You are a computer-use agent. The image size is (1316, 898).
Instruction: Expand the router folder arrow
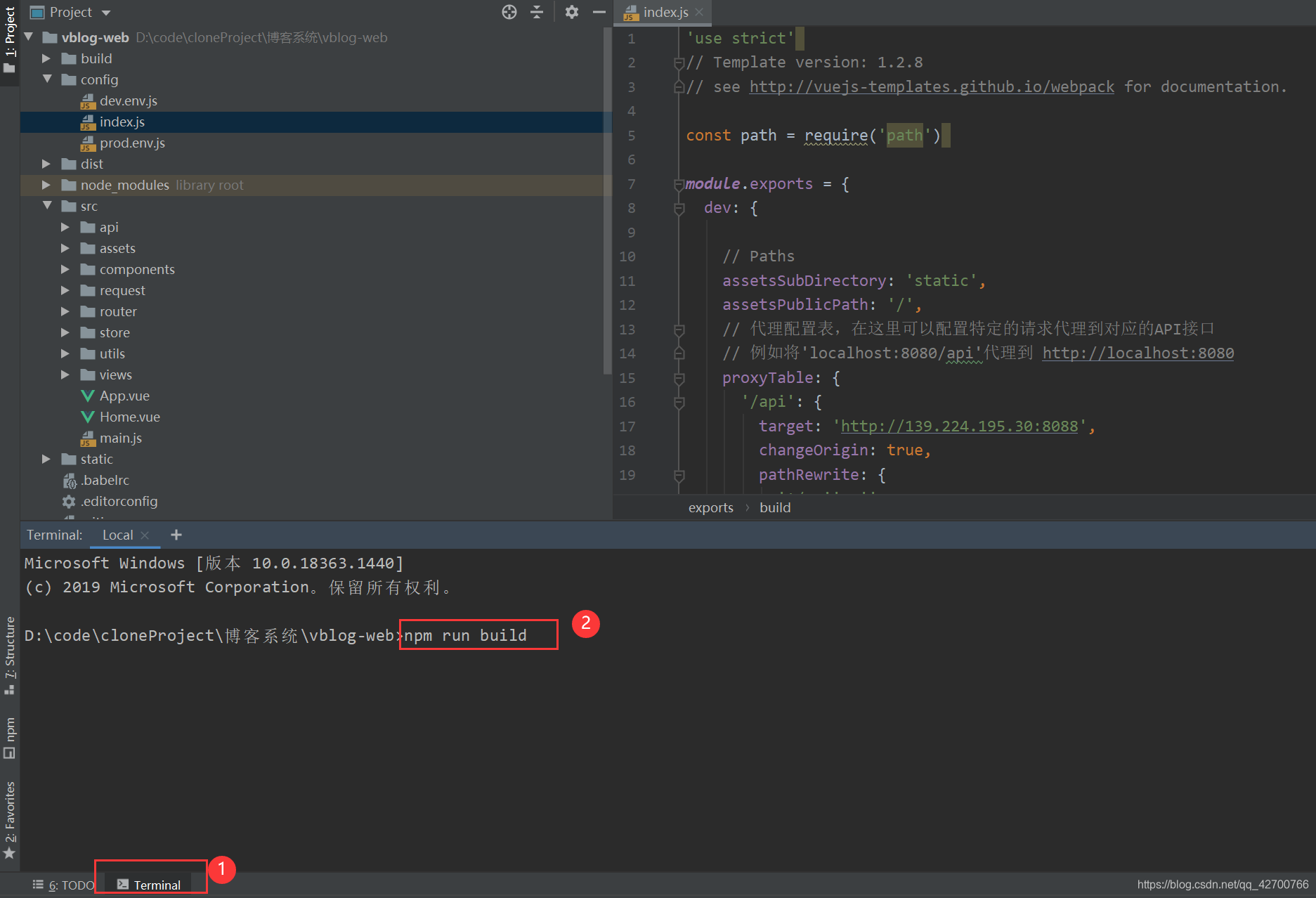[65, 311]
